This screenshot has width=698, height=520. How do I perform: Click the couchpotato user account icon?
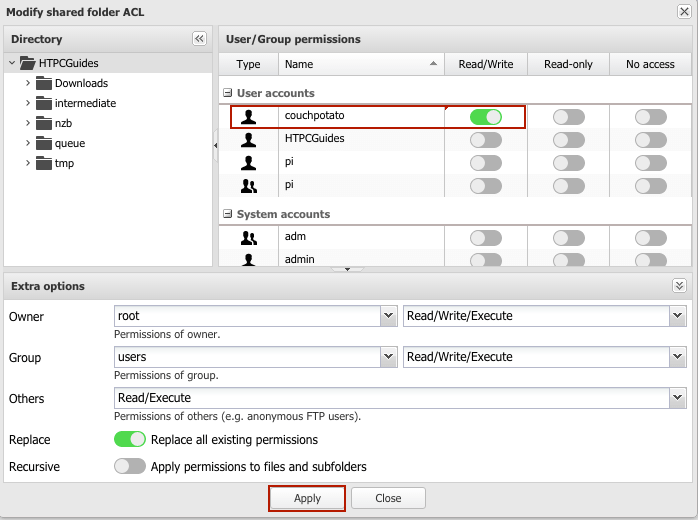(249, 117)
